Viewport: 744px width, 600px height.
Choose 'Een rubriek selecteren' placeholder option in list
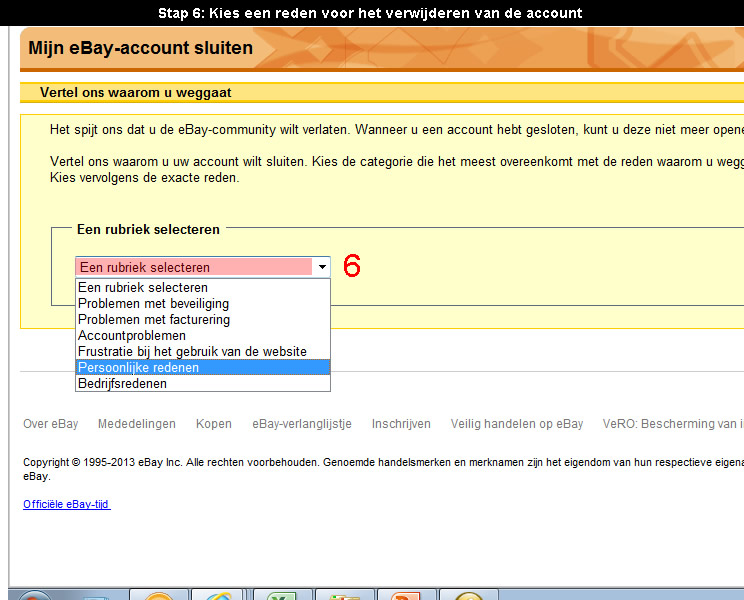(203, 287)
